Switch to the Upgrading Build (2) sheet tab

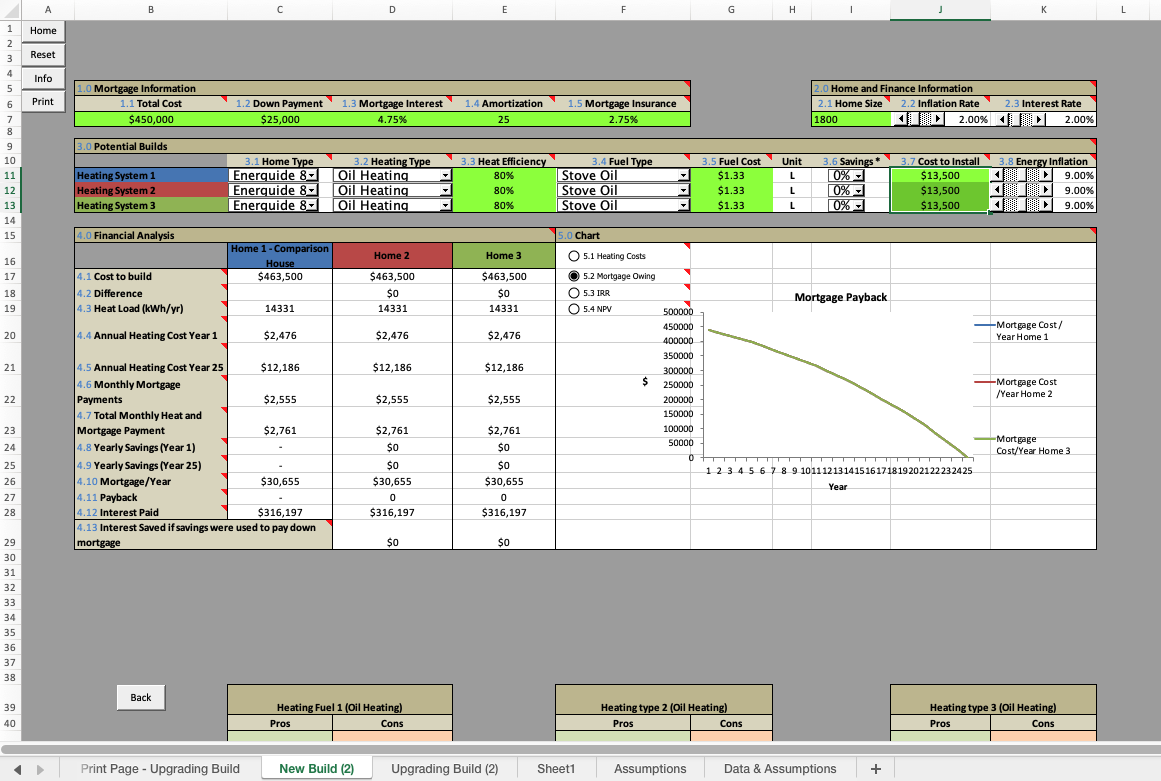point(444,768)
